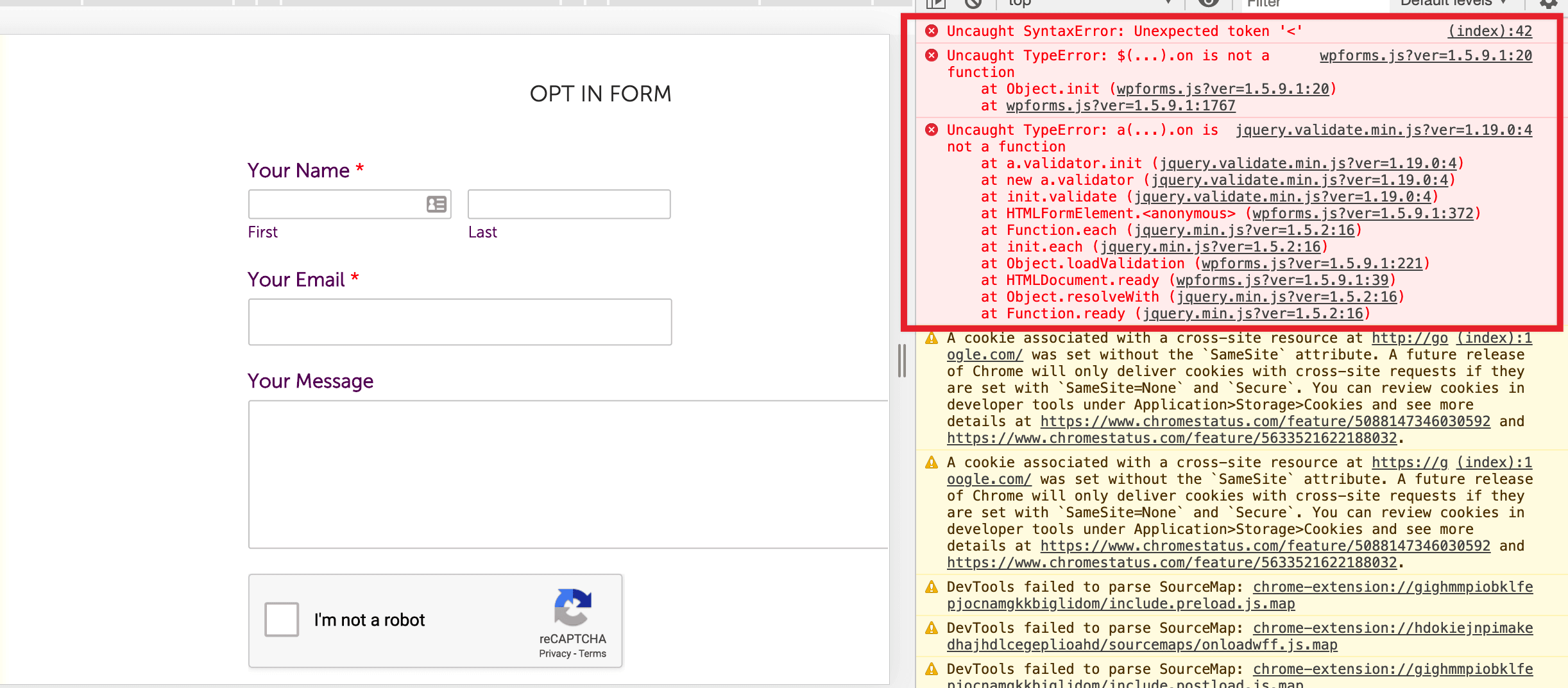Viewport: 1568px width, 688px height.
Task: Open (index):1 link of http://google.com cookie warning
Action: click(x=1494, y=338)
